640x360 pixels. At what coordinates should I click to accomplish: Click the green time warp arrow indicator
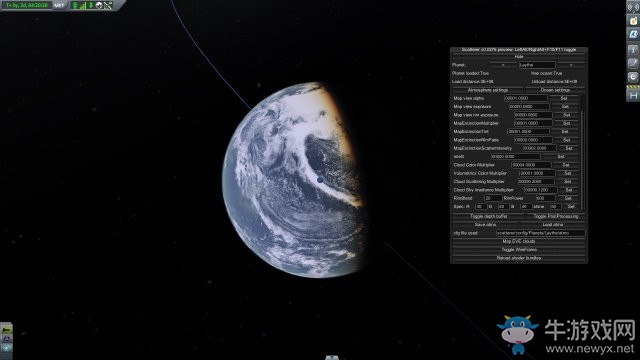pos(91,5)
